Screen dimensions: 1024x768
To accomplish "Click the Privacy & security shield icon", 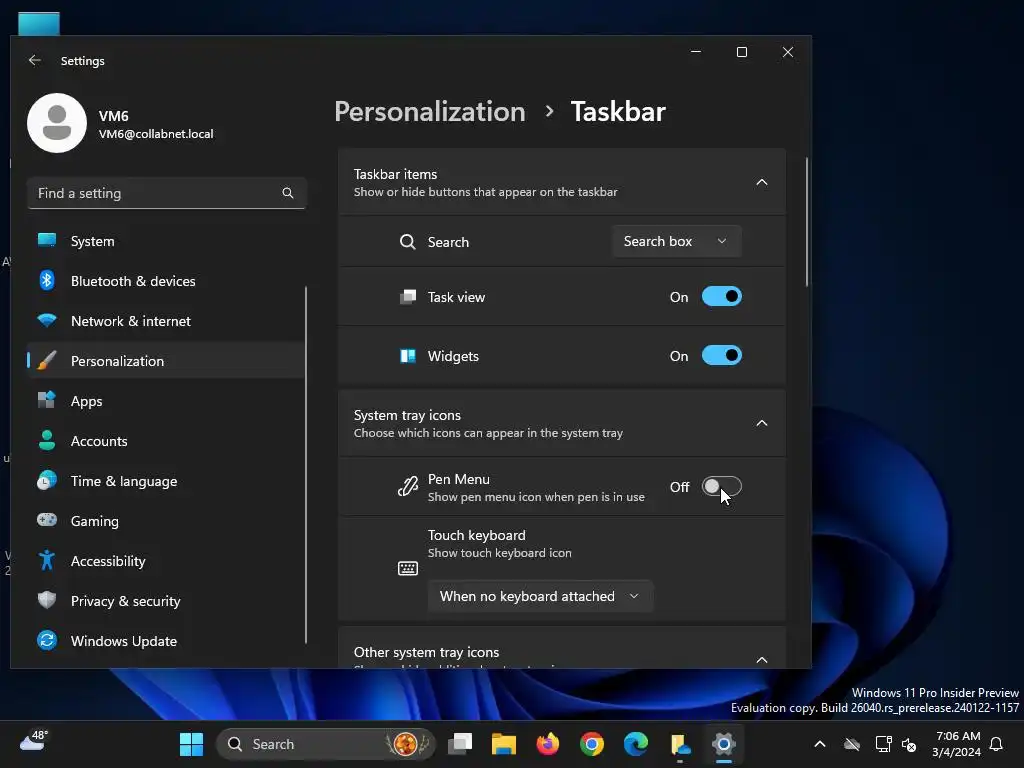I will [46, 600].
